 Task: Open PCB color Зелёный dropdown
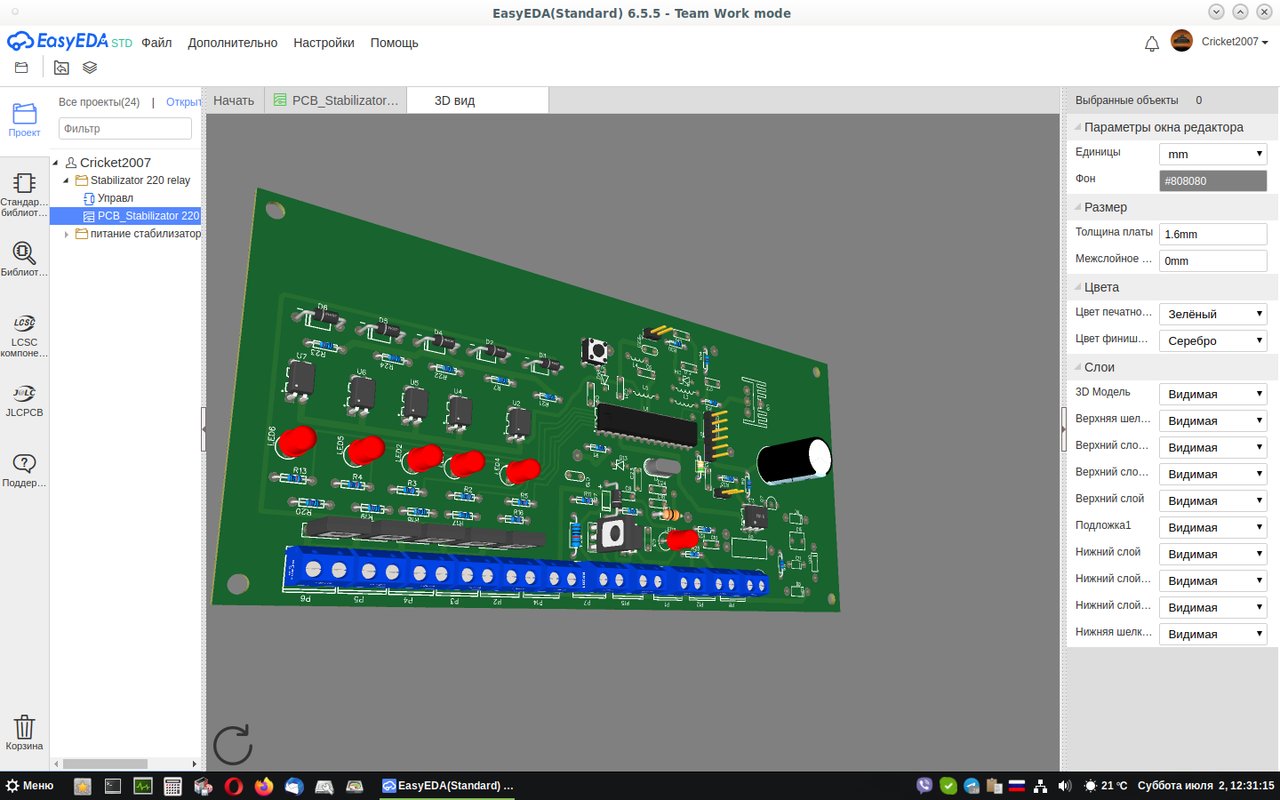(x=1212, y=314)
